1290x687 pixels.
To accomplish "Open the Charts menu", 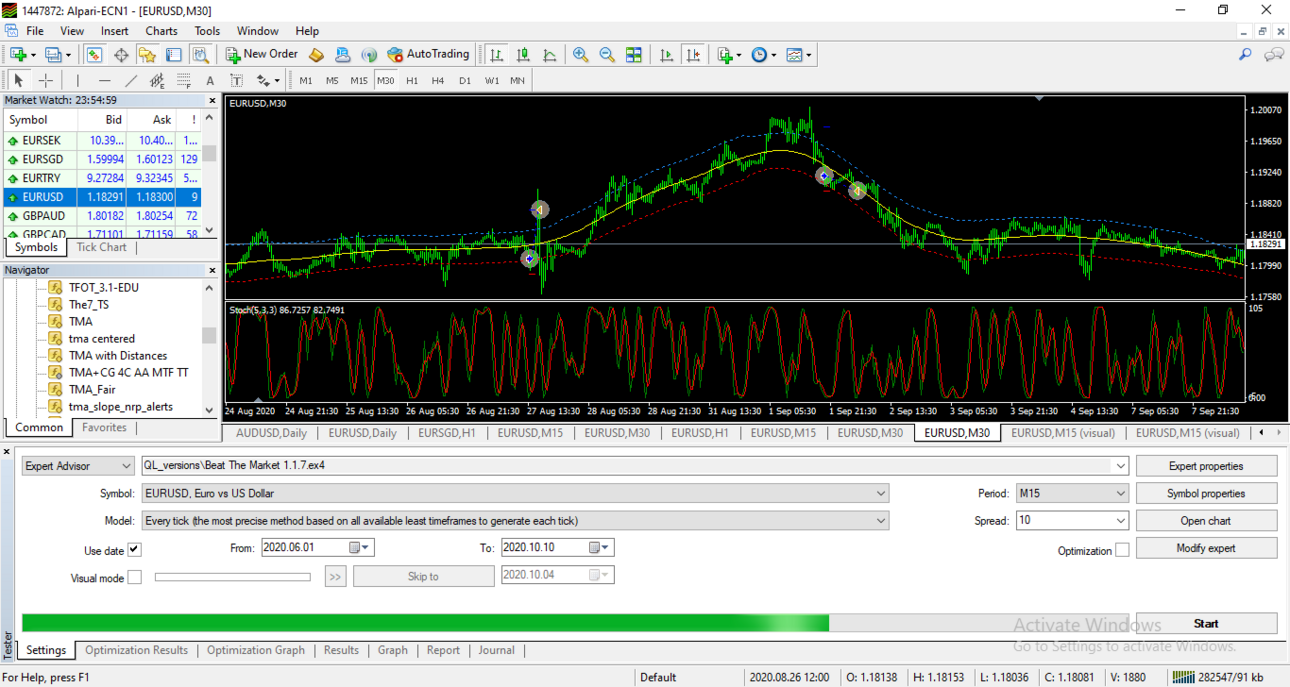I will (x=161, y=31).
